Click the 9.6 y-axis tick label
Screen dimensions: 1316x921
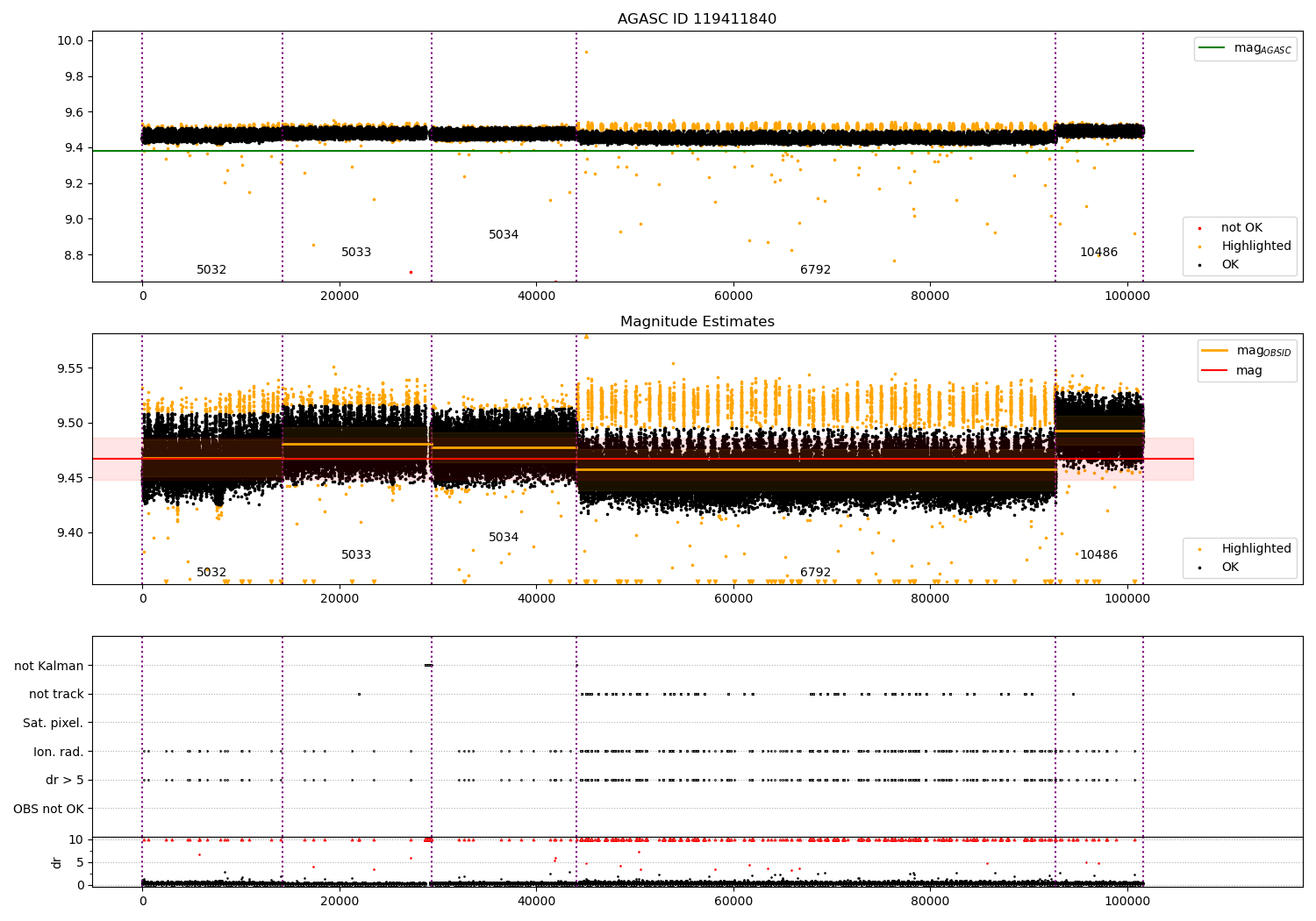(x=74, y=112)
